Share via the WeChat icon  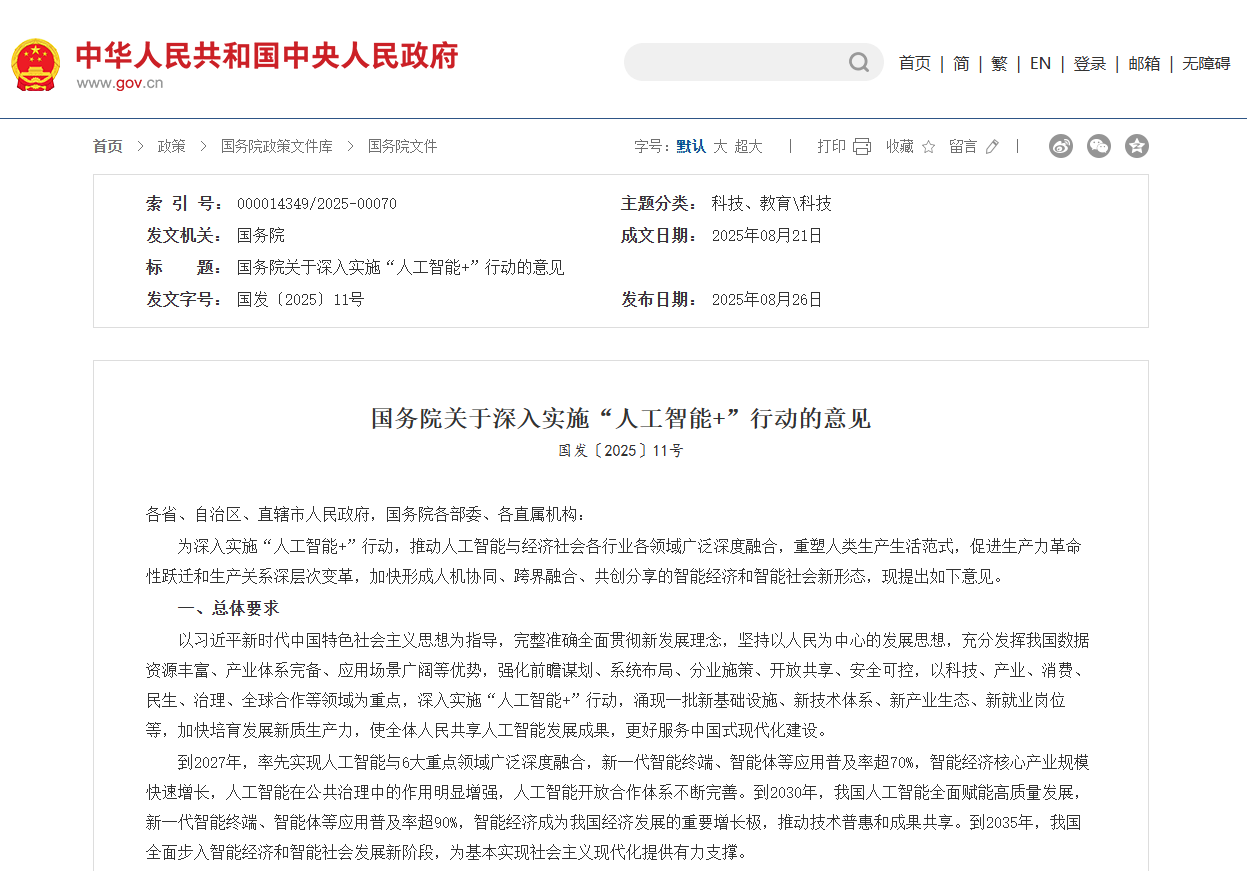(1099, 146)
